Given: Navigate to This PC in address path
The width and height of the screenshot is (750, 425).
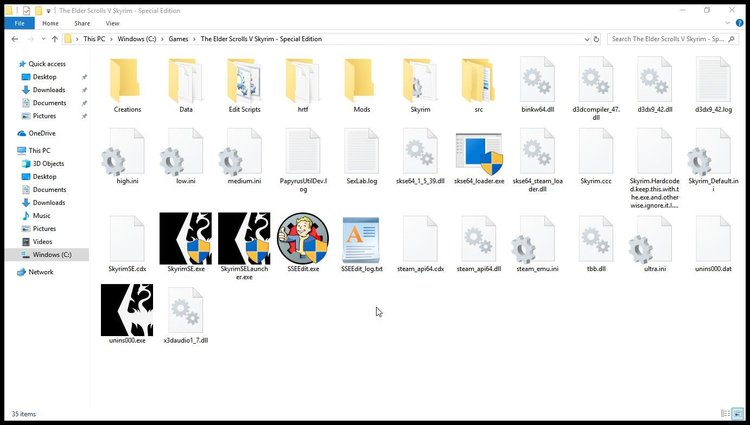Looking at the screenshot, I should [94, 39].
